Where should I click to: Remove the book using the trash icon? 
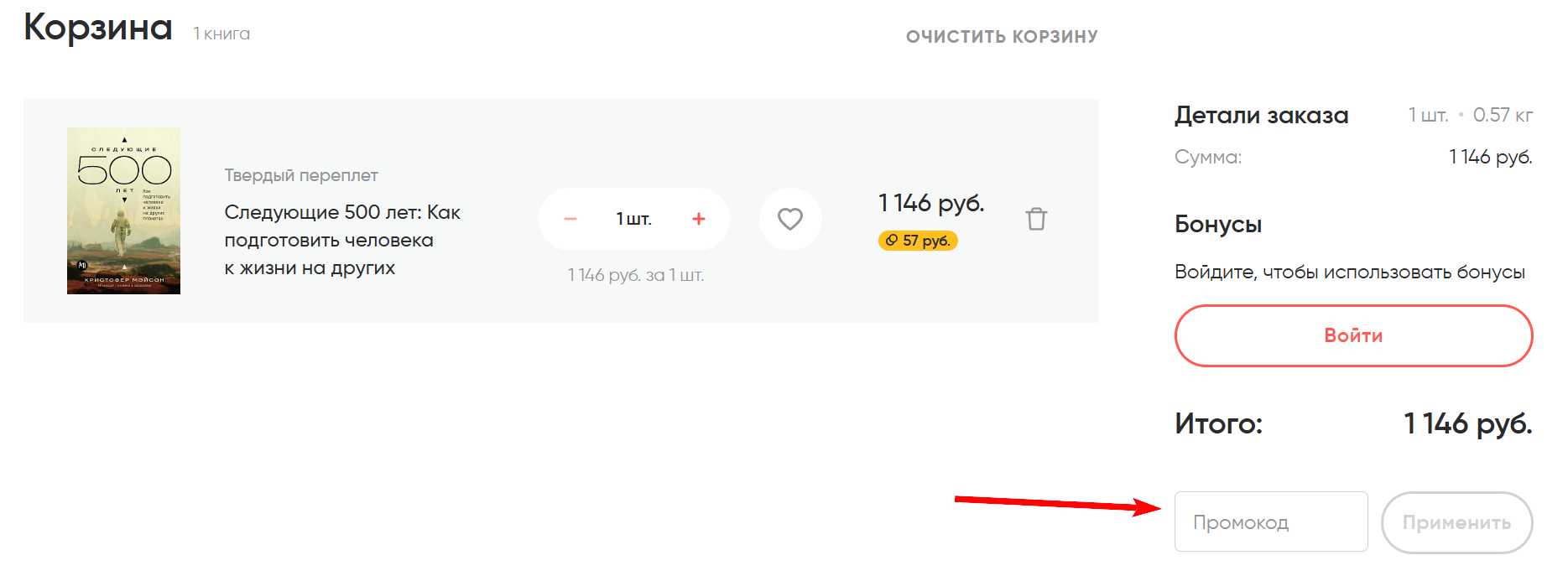click(1036, 218)
